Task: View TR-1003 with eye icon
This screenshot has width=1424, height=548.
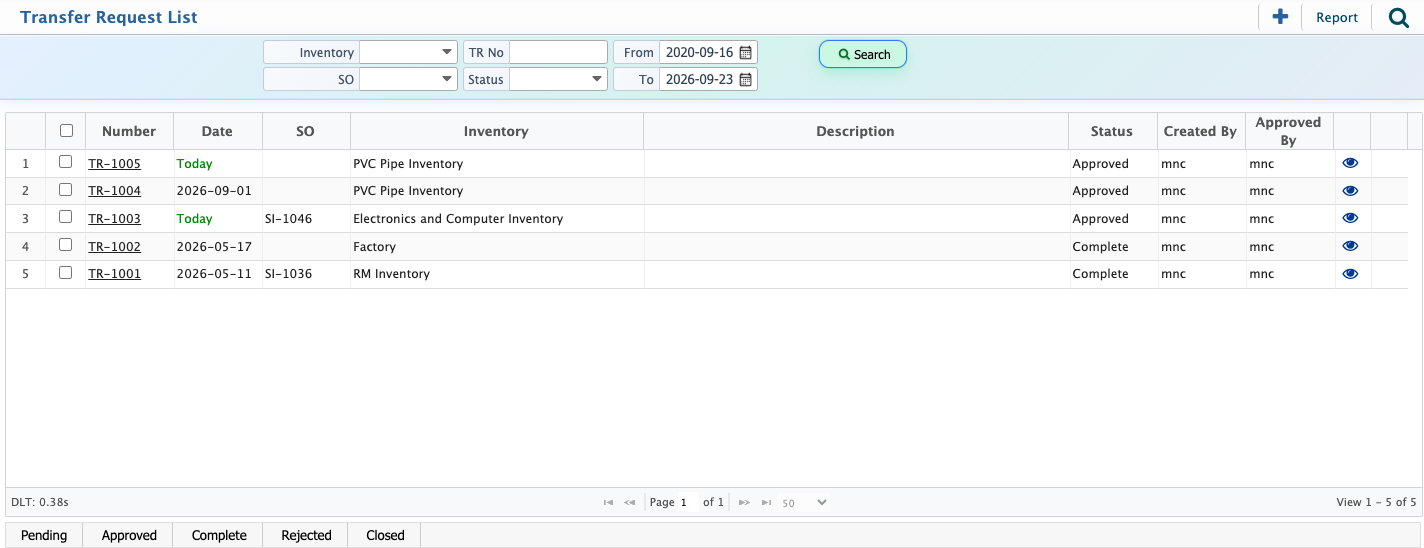Action: (1350, 218)
